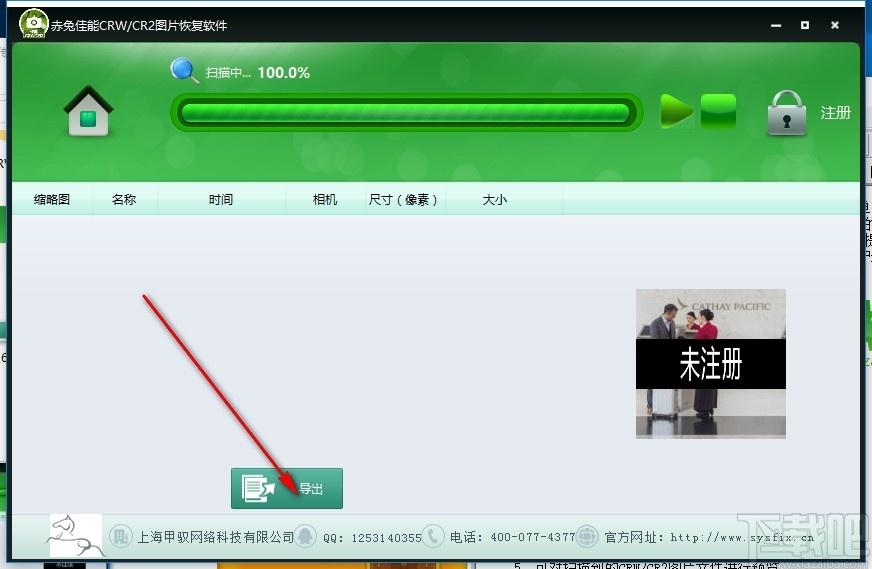Minimize the recovery software window

point(776,26)
